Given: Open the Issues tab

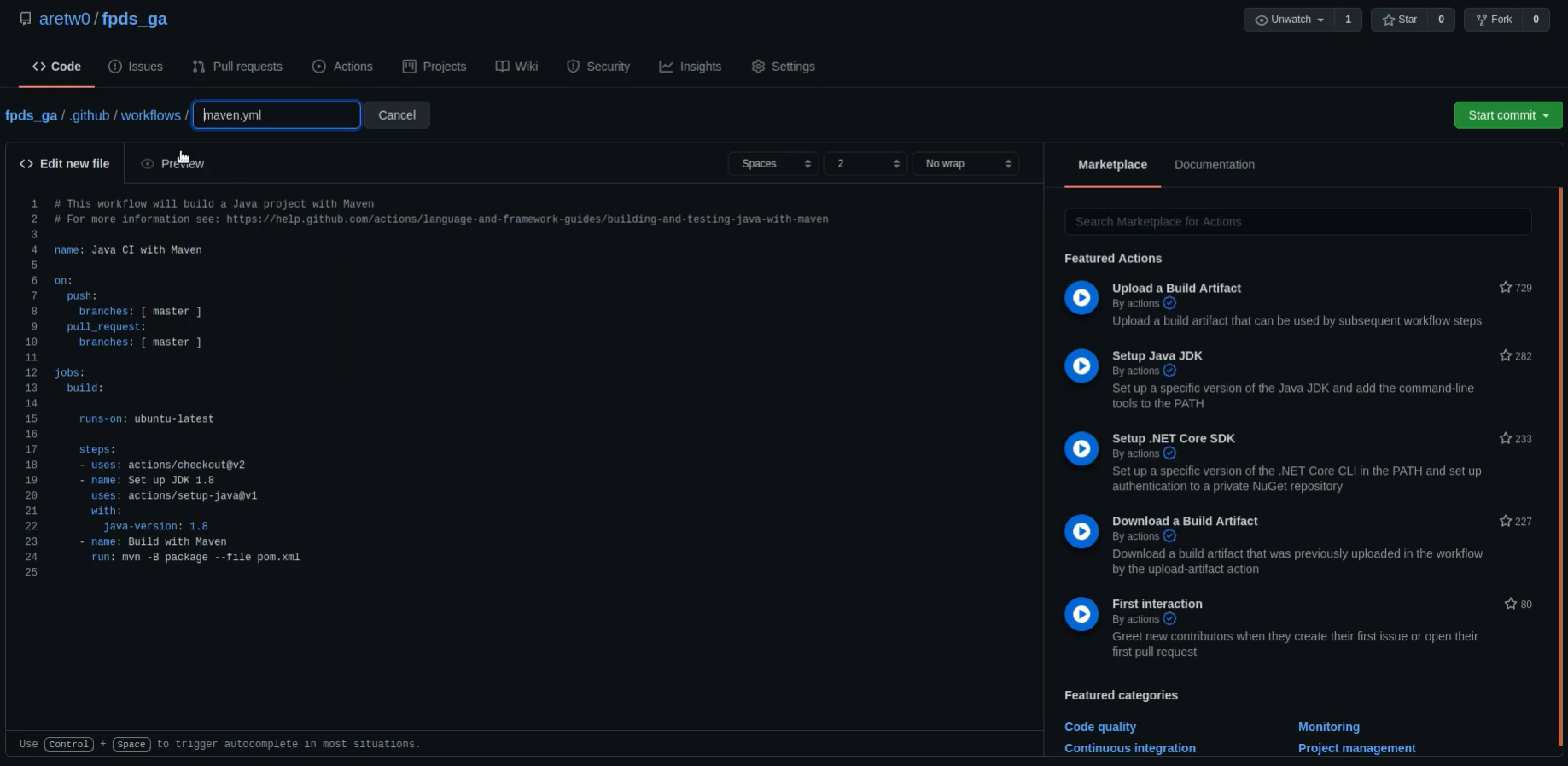Looking at the screenshot, I should click(136, 67).
